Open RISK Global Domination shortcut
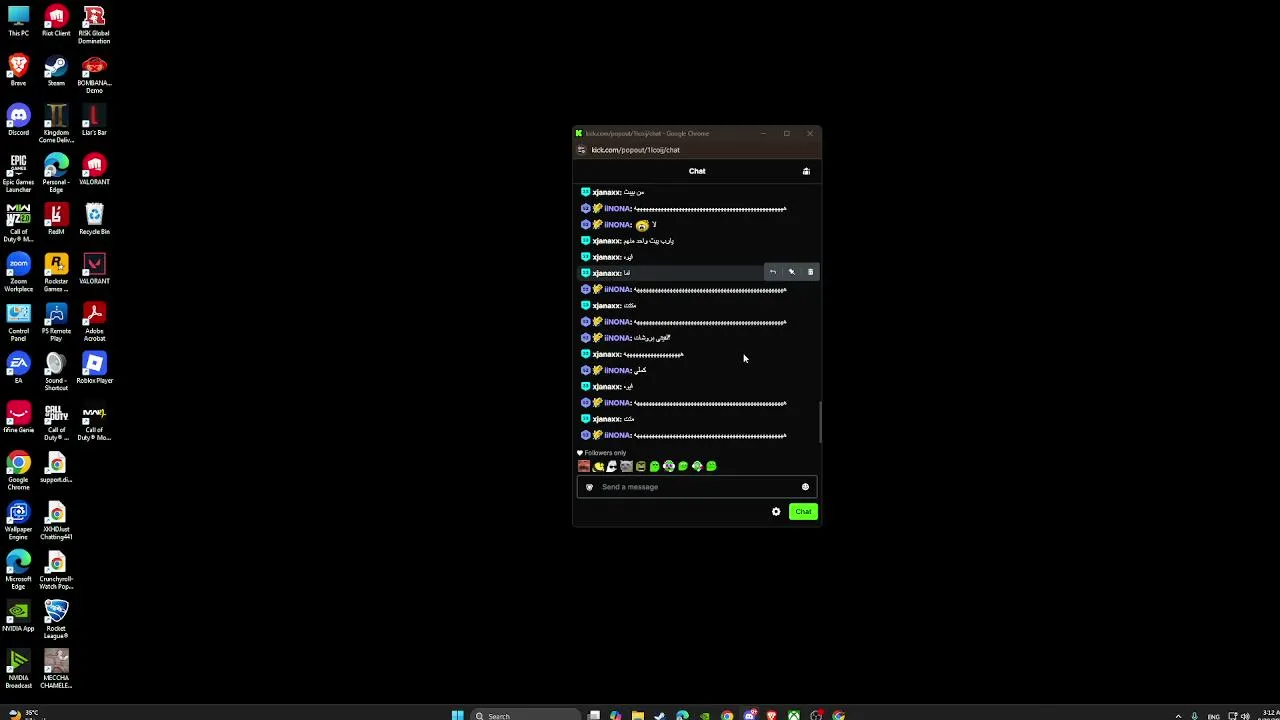Image resolution: width=1280 pixels, height=720 pixels. (94, 25)
